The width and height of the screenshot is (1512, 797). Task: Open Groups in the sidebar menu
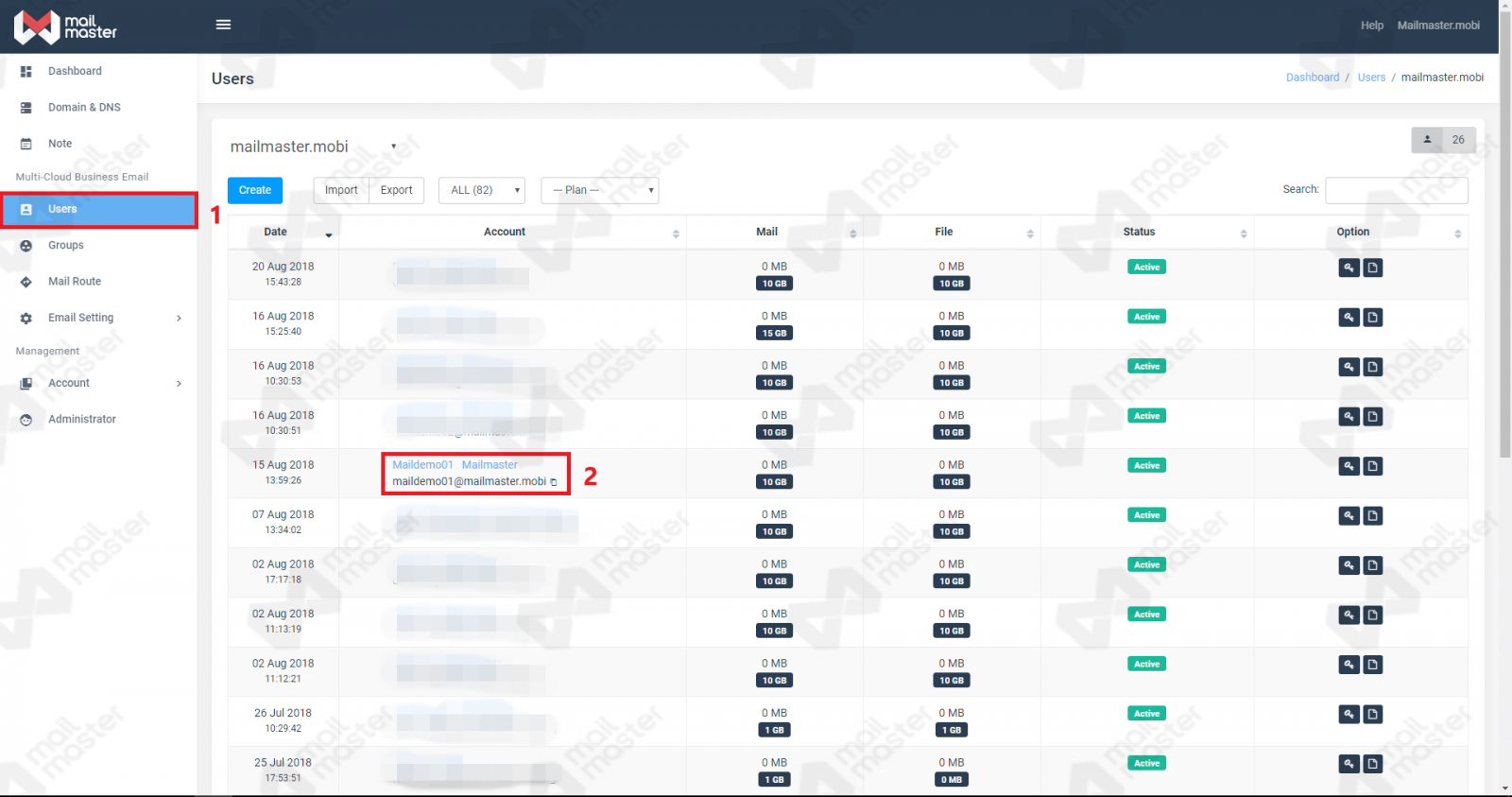click(x=66, y=245)
